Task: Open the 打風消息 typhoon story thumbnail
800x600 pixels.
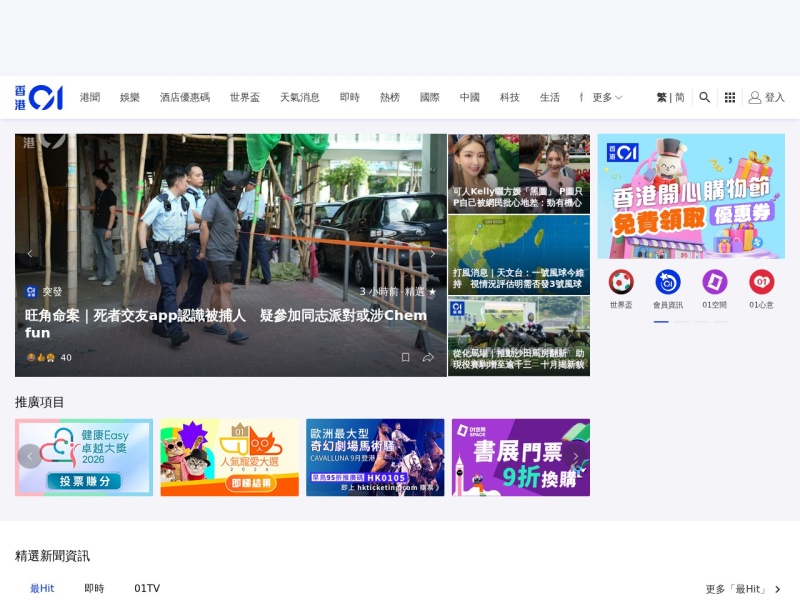Action: [x=519, y=255]
